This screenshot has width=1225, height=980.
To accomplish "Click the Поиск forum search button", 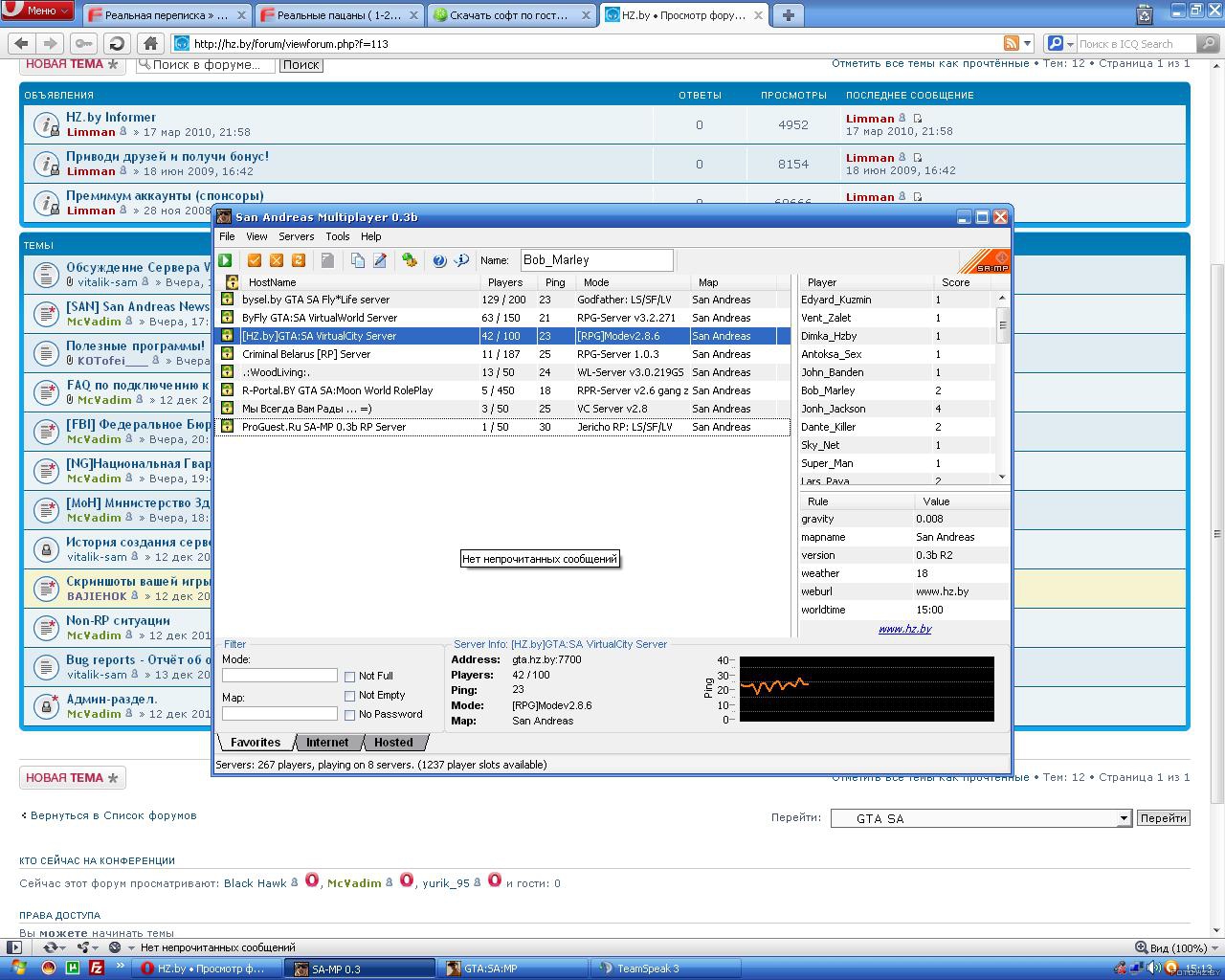I will pos(301,65).
